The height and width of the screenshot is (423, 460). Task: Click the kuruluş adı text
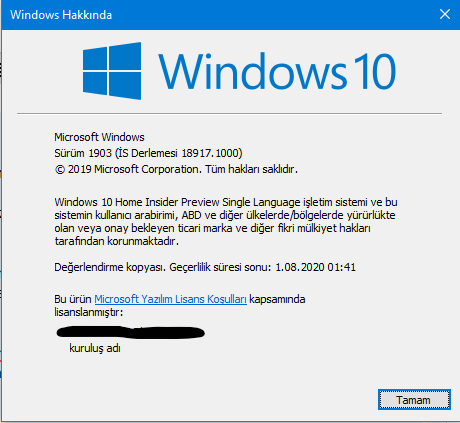pyautogui.click(x=95, y=348)
